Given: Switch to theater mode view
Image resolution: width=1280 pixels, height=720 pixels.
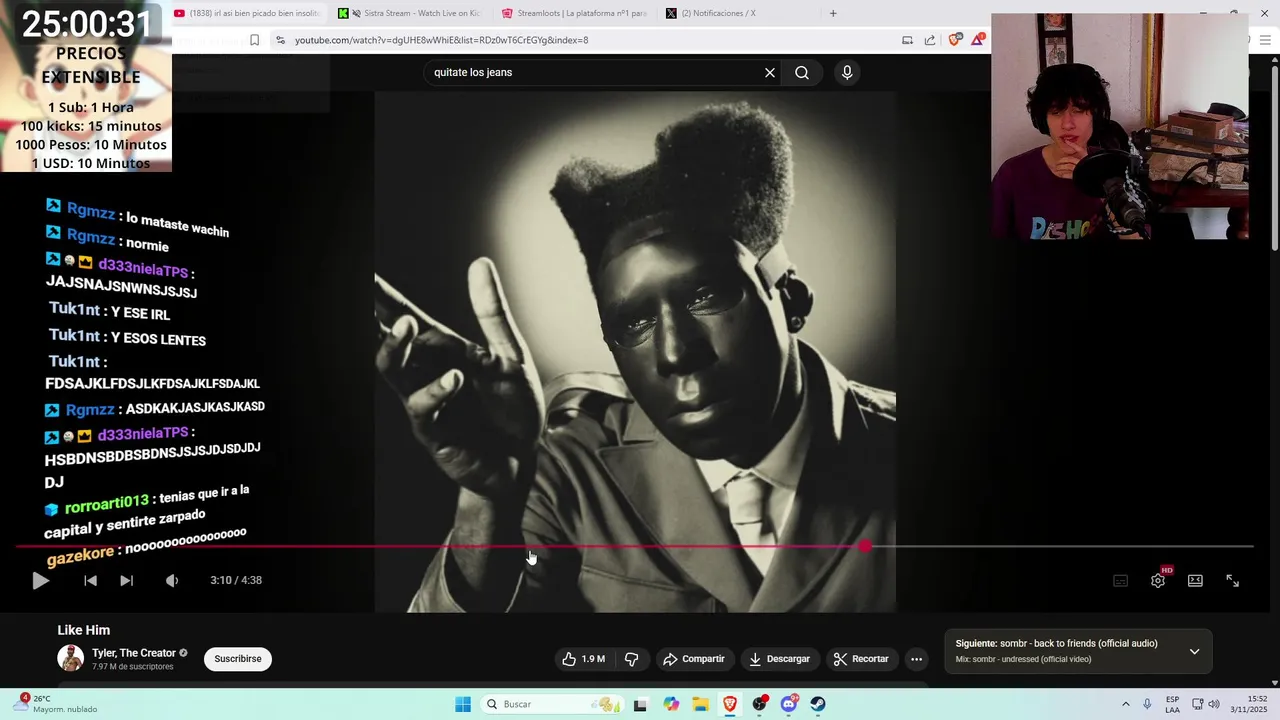Looking at the screenshot, I should pyautogui.click(x=1195, y=580).
